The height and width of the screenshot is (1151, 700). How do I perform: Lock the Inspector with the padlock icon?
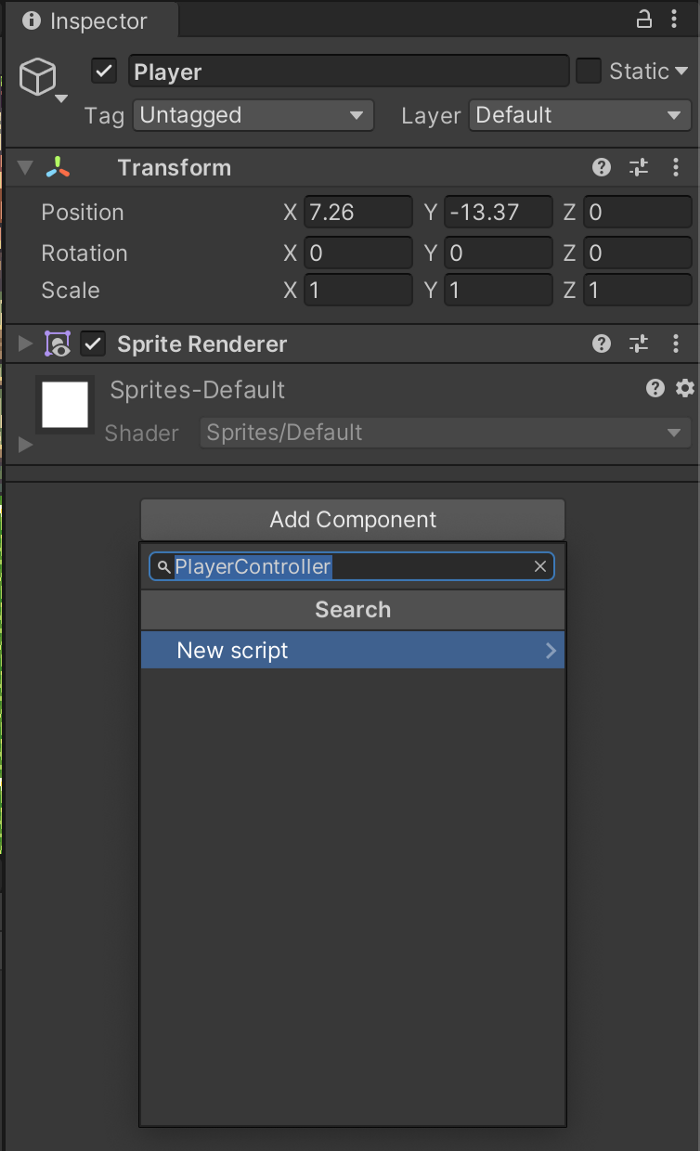point(644,19)
